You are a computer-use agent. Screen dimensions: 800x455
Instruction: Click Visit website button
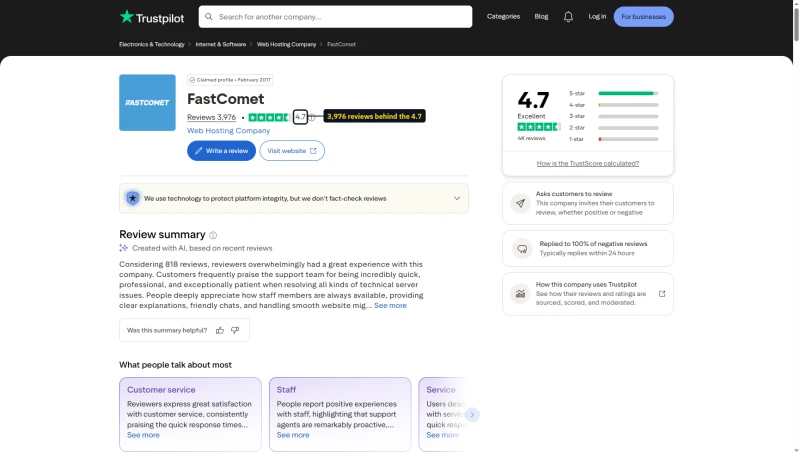pos(292,151)
